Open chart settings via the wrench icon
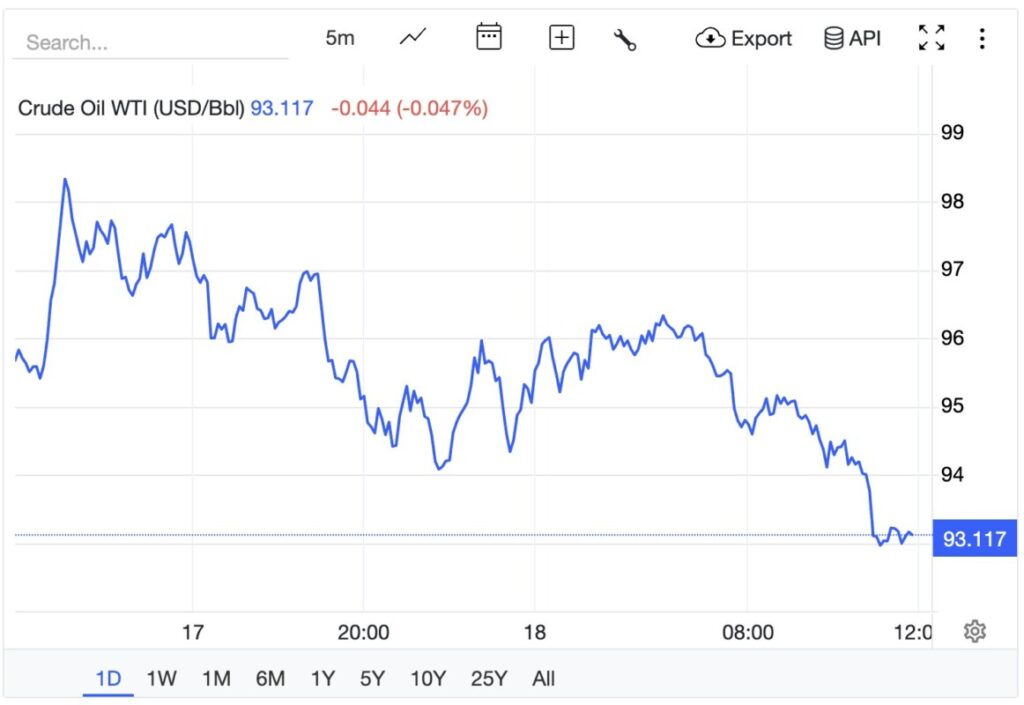Viewport: 1024px width, 705px height. [625, 37]
